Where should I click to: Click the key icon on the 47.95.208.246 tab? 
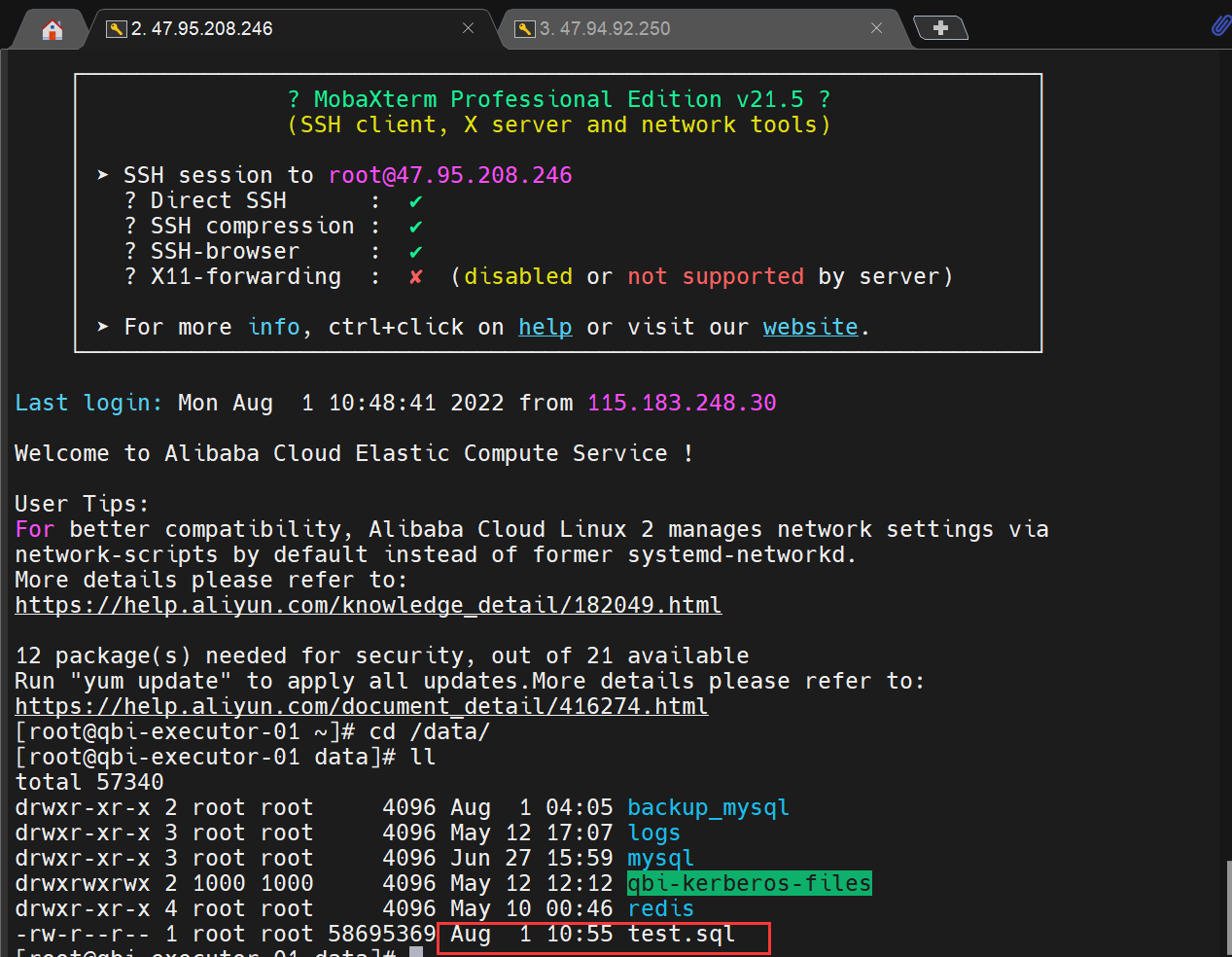coord(117,29)
